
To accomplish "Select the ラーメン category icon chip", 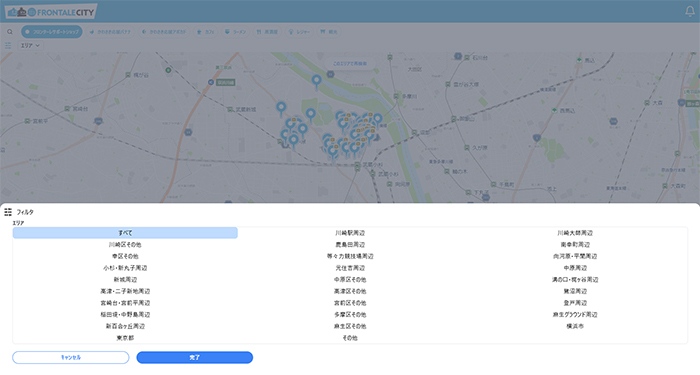I will pyautogui.click(x=235, y=32).
